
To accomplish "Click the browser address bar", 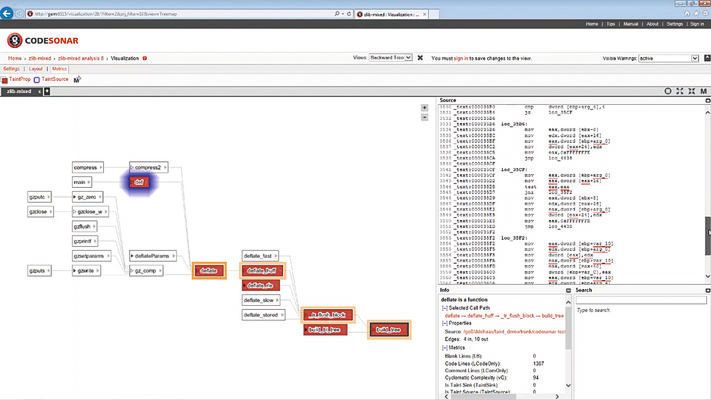I will coord(181,14).
